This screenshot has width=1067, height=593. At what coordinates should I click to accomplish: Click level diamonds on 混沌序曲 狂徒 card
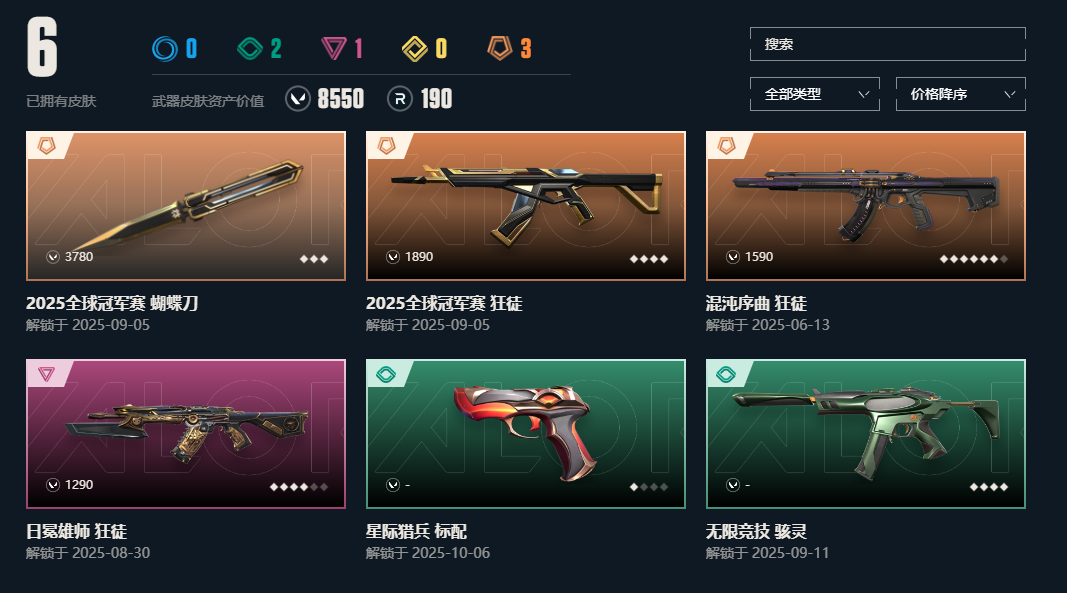click(974, 259)
